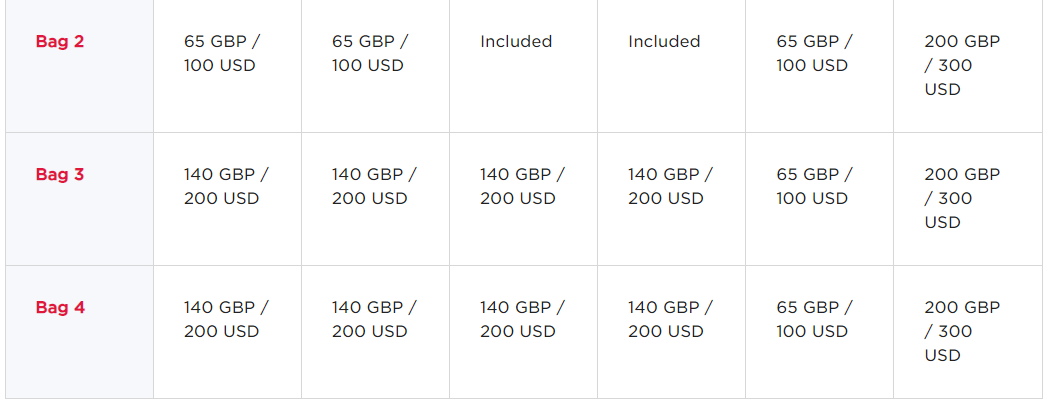This screenshot has height=403, width=1048.
Task: Click 200 GBP / 300 USD in Bag 4 row
Action: click(x=962, y=331)
